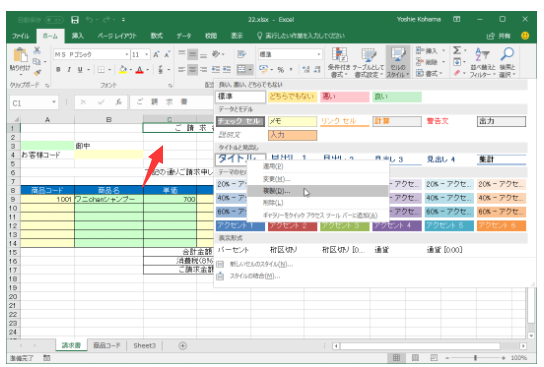Viewport: 544px width, 367px height.
Task: Click the fill color bucket icon
Action: click(122, 70)
